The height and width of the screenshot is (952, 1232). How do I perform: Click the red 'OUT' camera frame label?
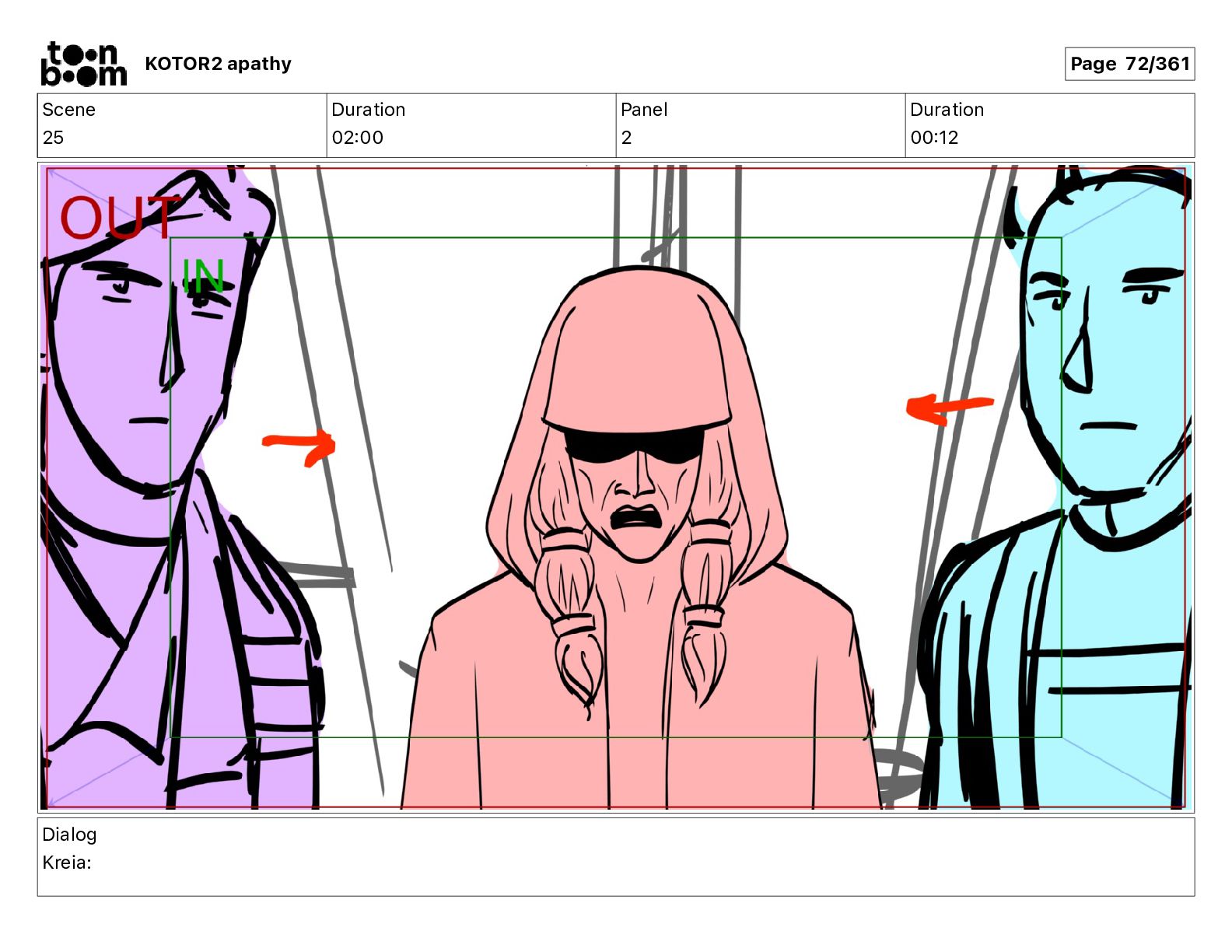(x=119, y=217)
